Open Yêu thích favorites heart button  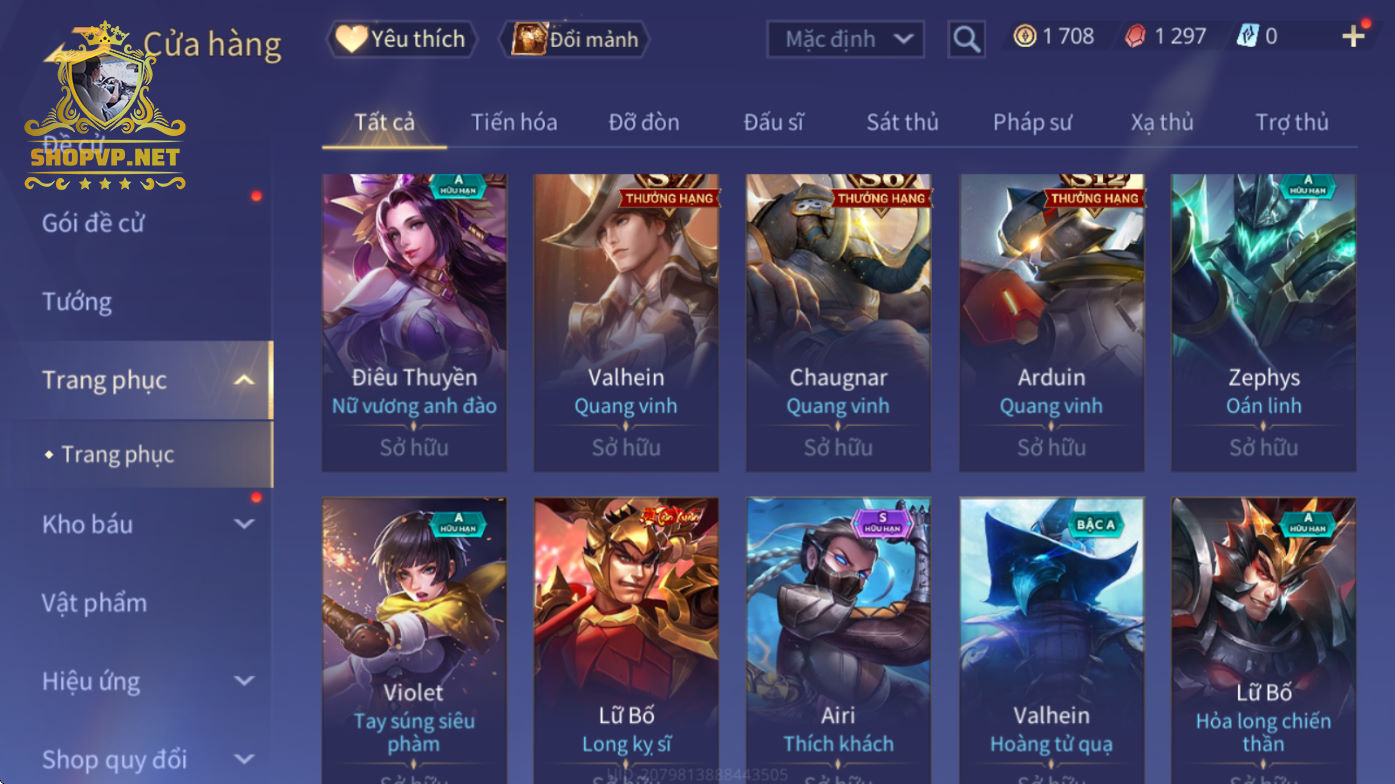click(x=401, y=40)
